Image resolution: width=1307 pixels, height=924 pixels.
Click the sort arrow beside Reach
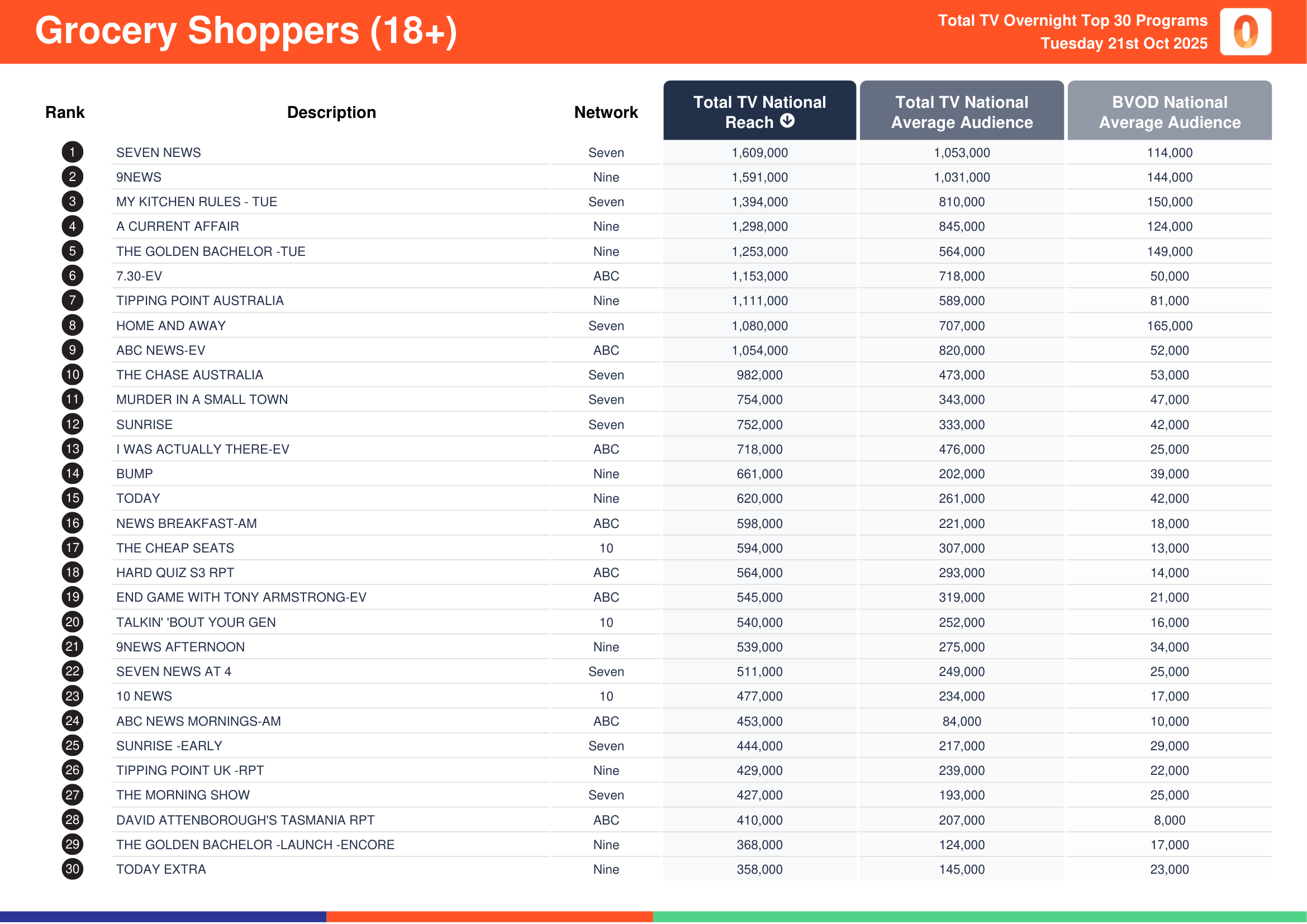tap(787, 121)
